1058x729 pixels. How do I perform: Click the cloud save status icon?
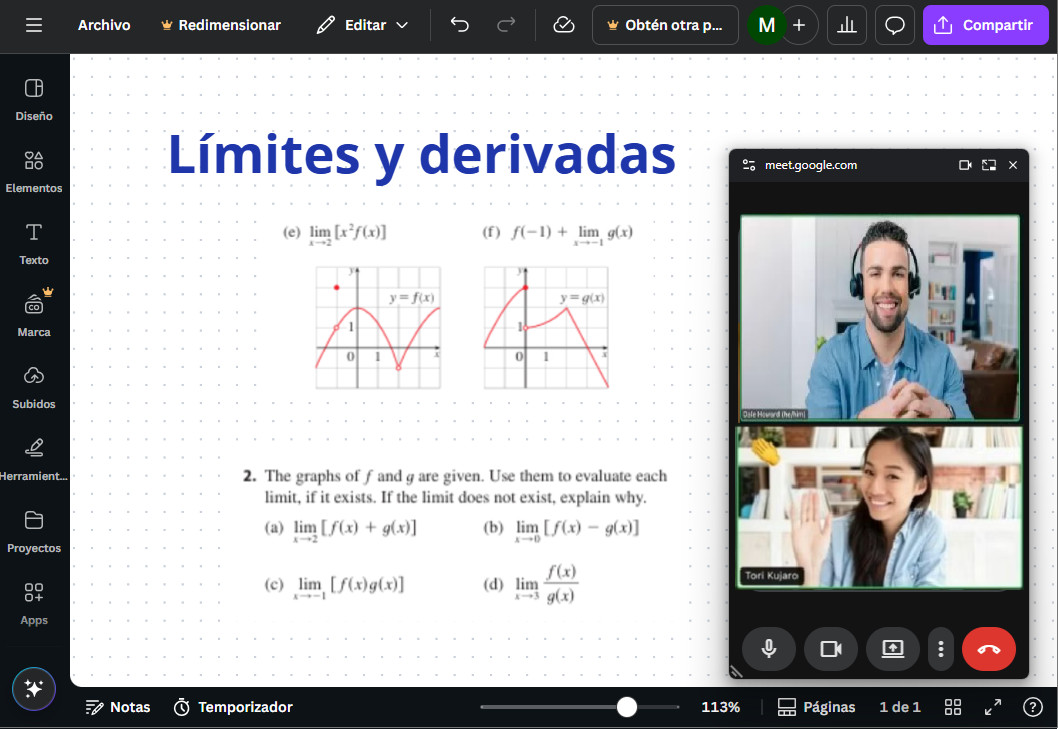(564, 25)
